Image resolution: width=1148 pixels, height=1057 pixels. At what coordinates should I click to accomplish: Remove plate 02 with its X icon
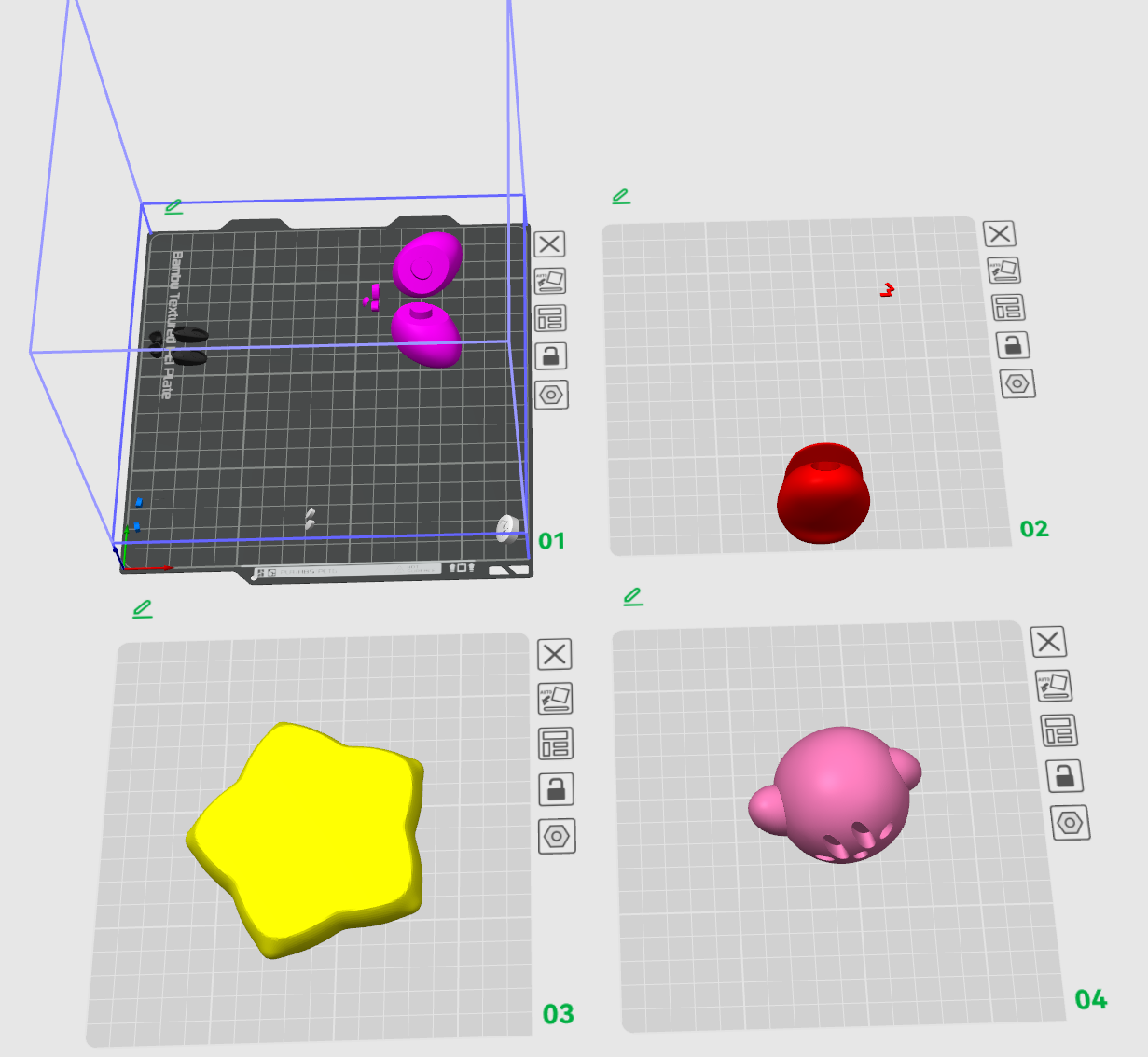(x=999, y=233)
